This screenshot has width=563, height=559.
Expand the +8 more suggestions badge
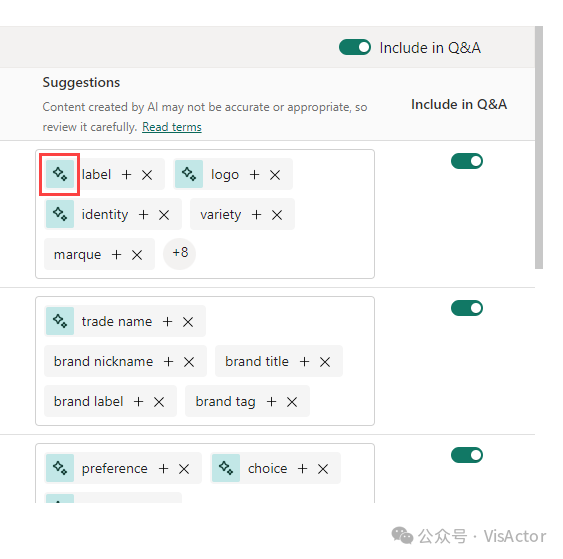point(180,253)
